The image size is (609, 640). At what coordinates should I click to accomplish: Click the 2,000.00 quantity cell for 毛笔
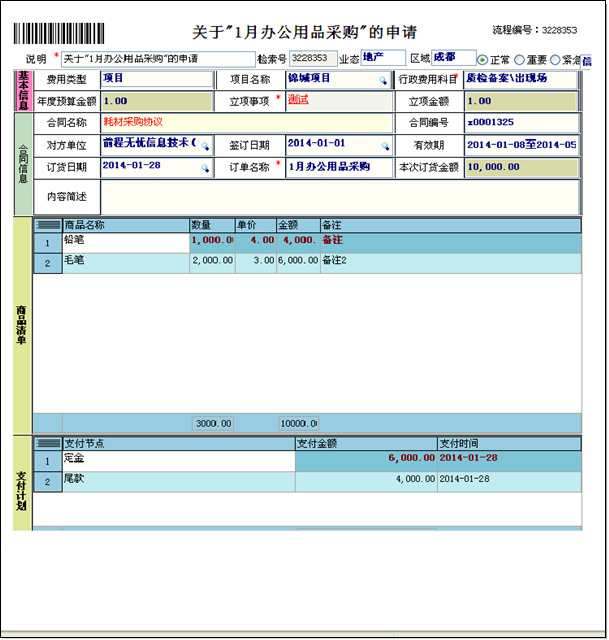(212, 264)
